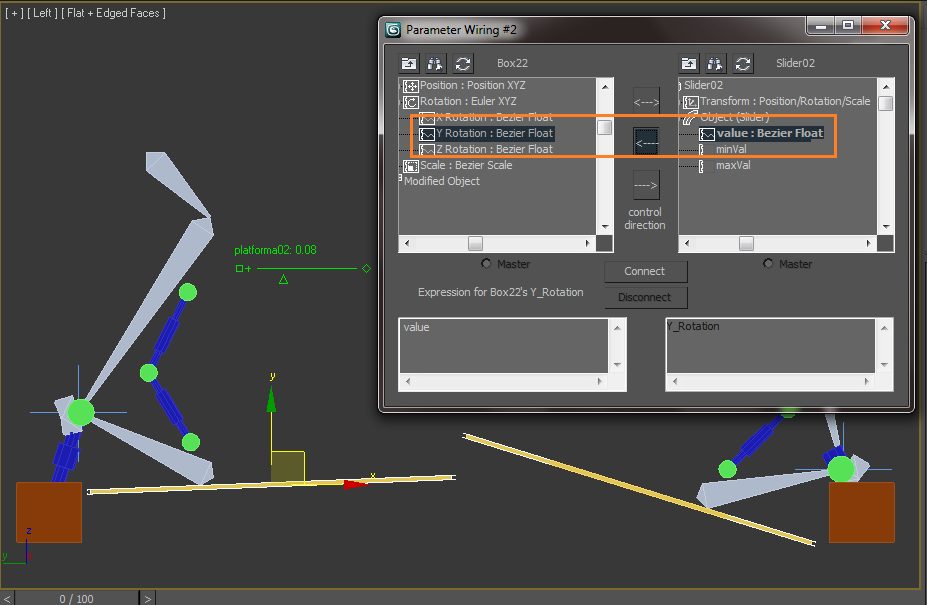Click the Box22 expression field containing value
This screenshot has height=605, width=927.
point(504,346)
